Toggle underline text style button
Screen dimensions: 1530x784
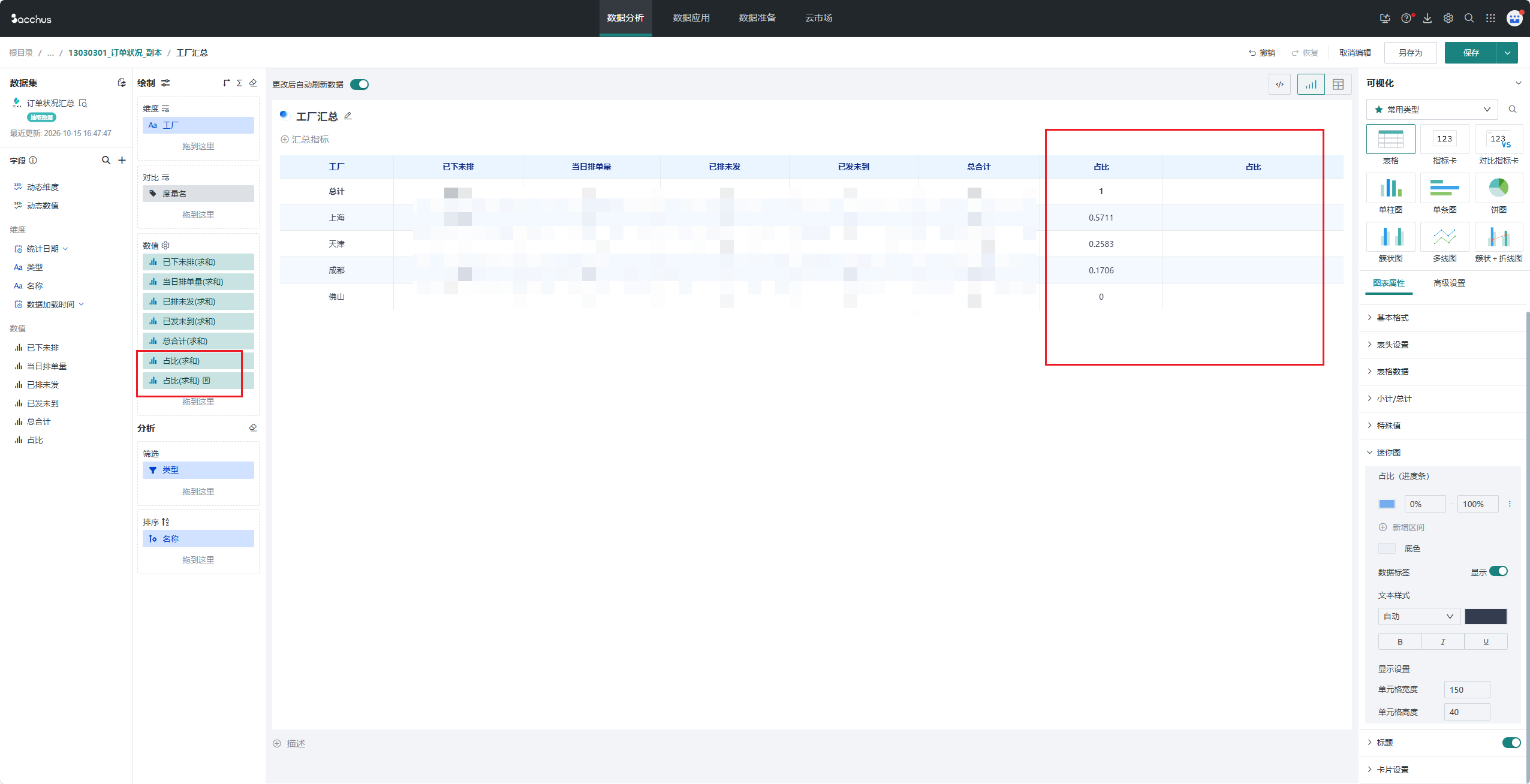(x=1486, y=641)
